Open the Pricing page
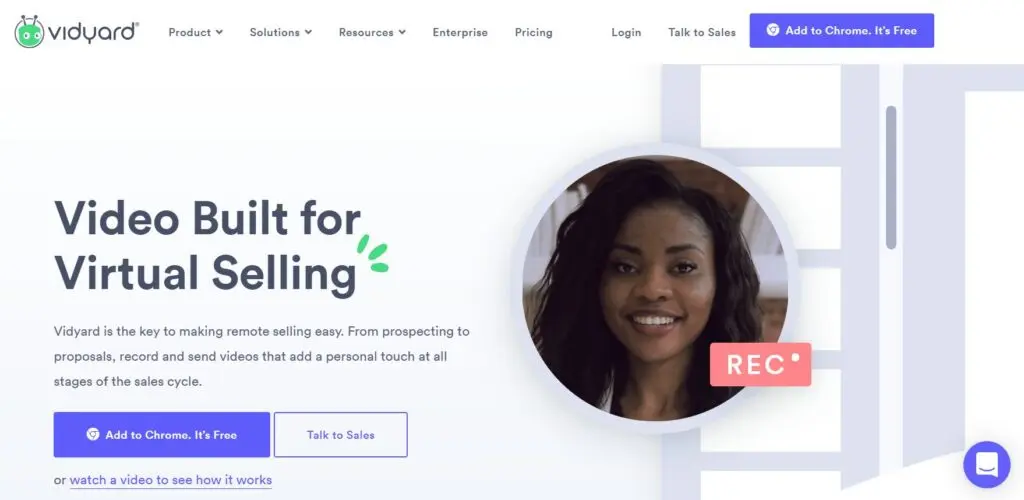1024x500 pixels. tap(534, 32)
